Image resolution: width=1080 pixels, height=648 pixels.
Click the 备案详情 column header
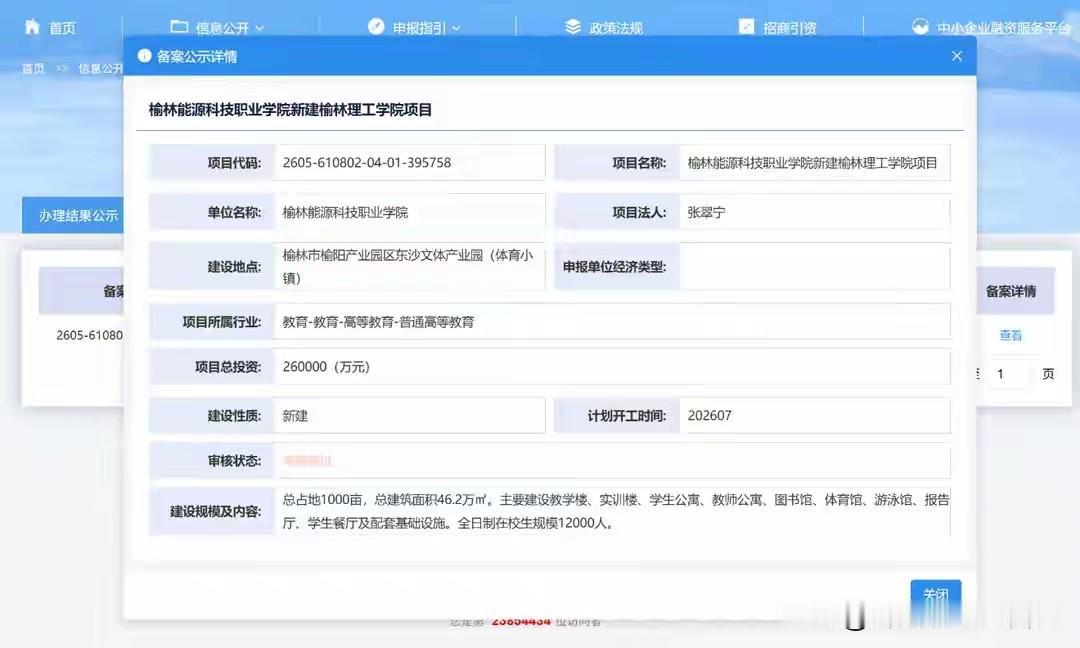pyautogui.click(x=1010, y=291)
